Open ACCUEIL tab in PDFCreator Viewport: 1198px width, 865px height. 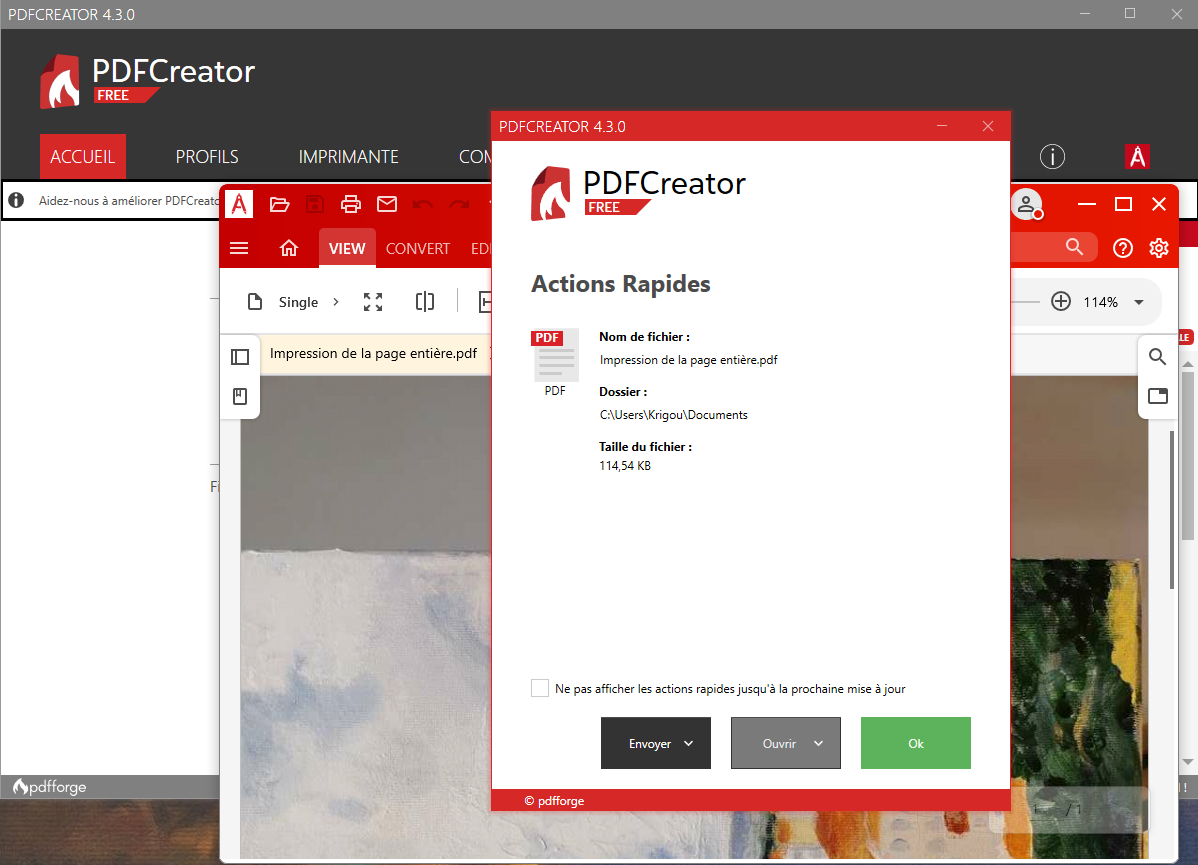pos(83,157)
